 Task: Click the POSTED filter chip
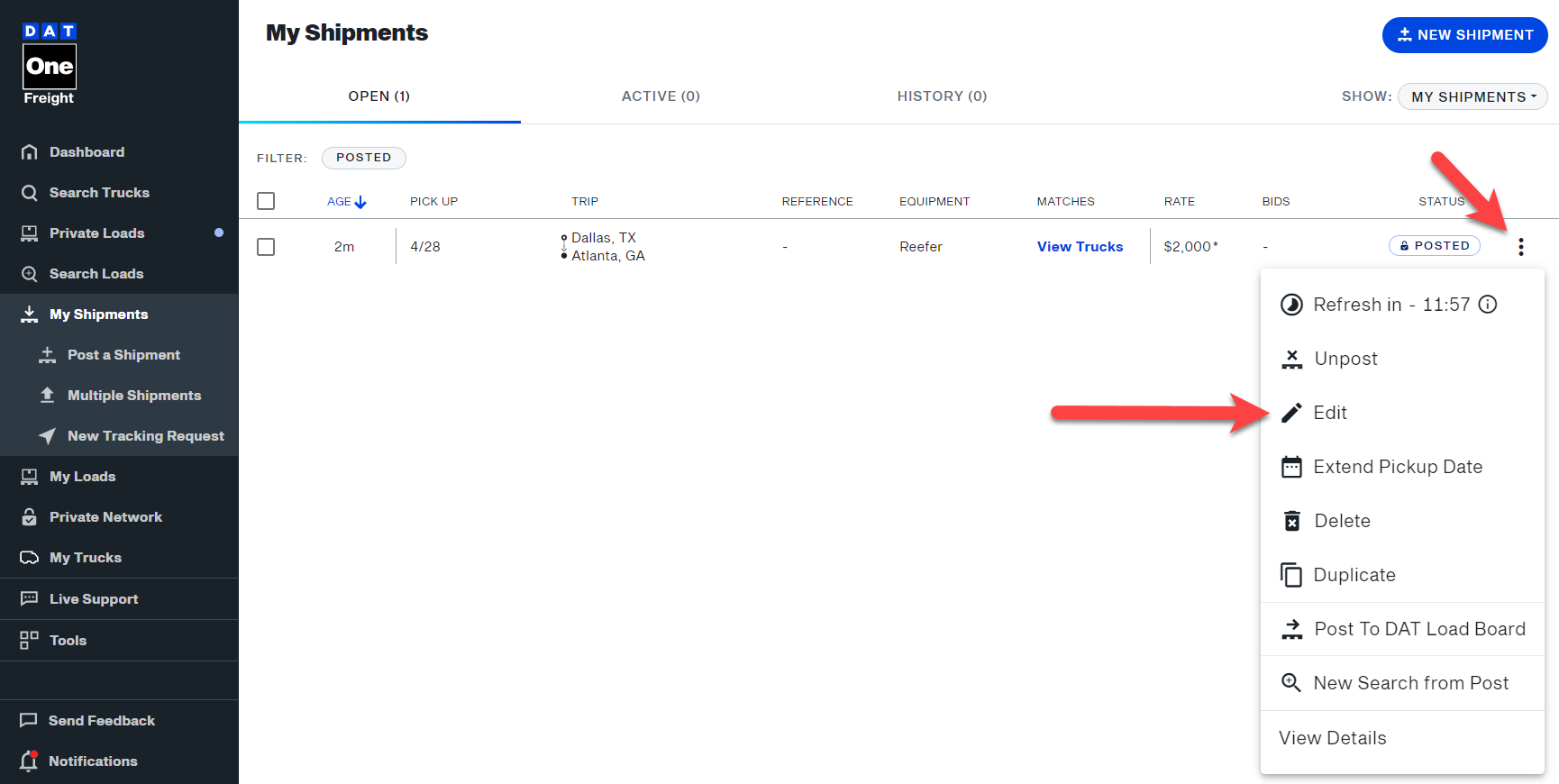[363, 158]
